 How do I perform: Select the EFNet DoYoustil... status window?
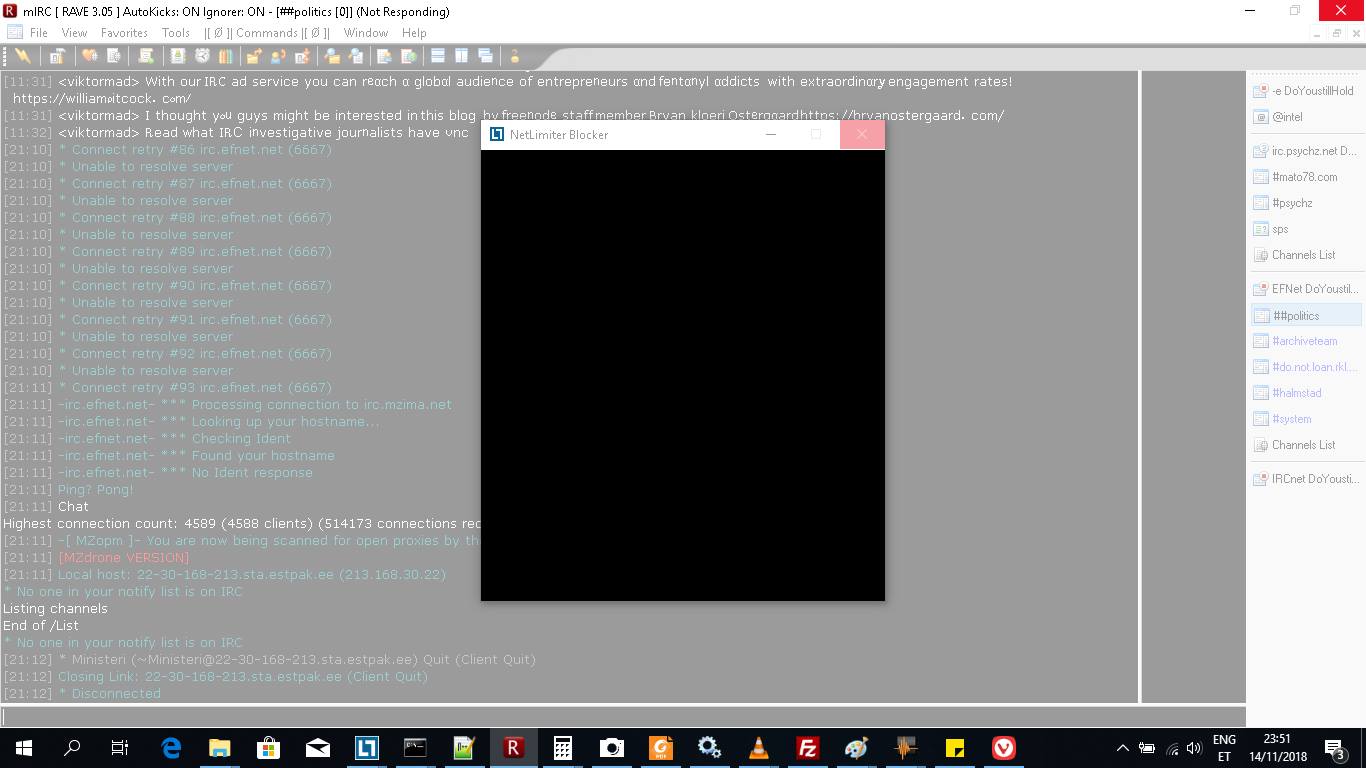click(x=1306, y=289)
